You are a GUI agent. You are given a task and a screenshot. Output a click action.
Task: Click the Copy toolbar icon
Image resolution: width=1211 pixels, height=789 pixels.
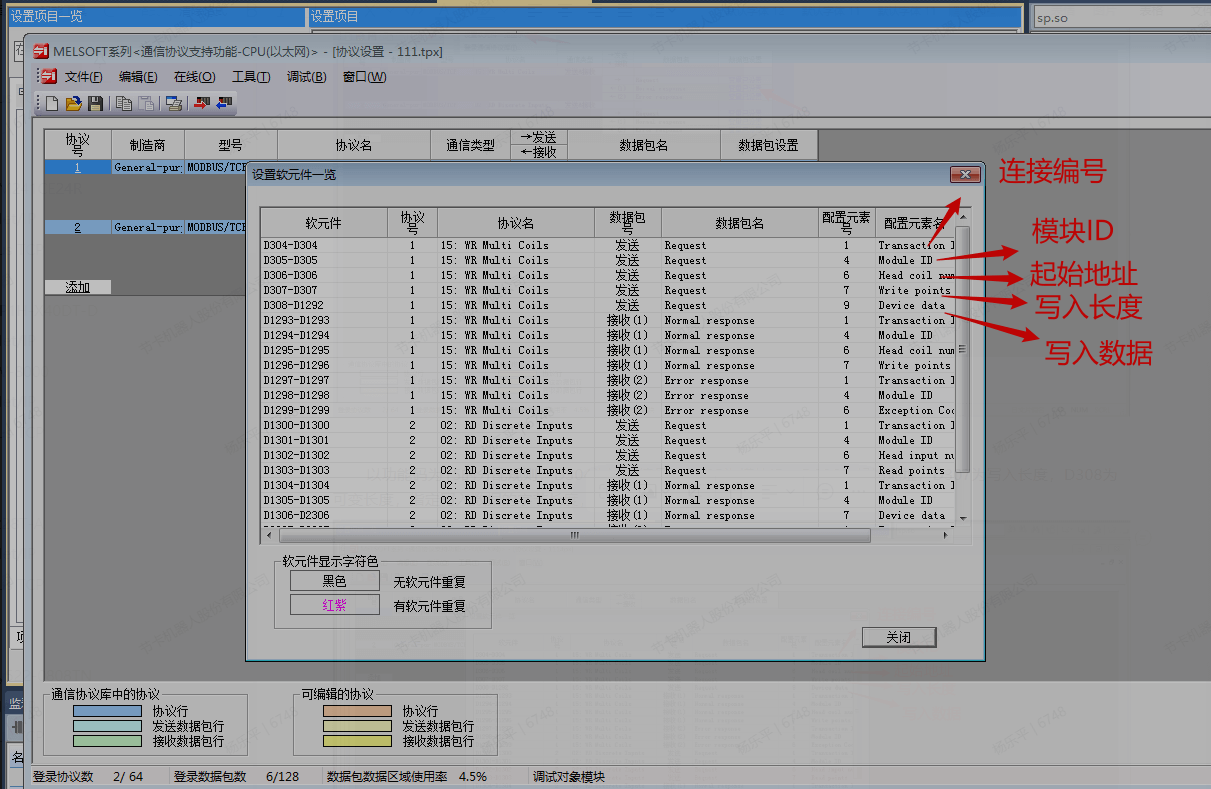pos(124,103)
